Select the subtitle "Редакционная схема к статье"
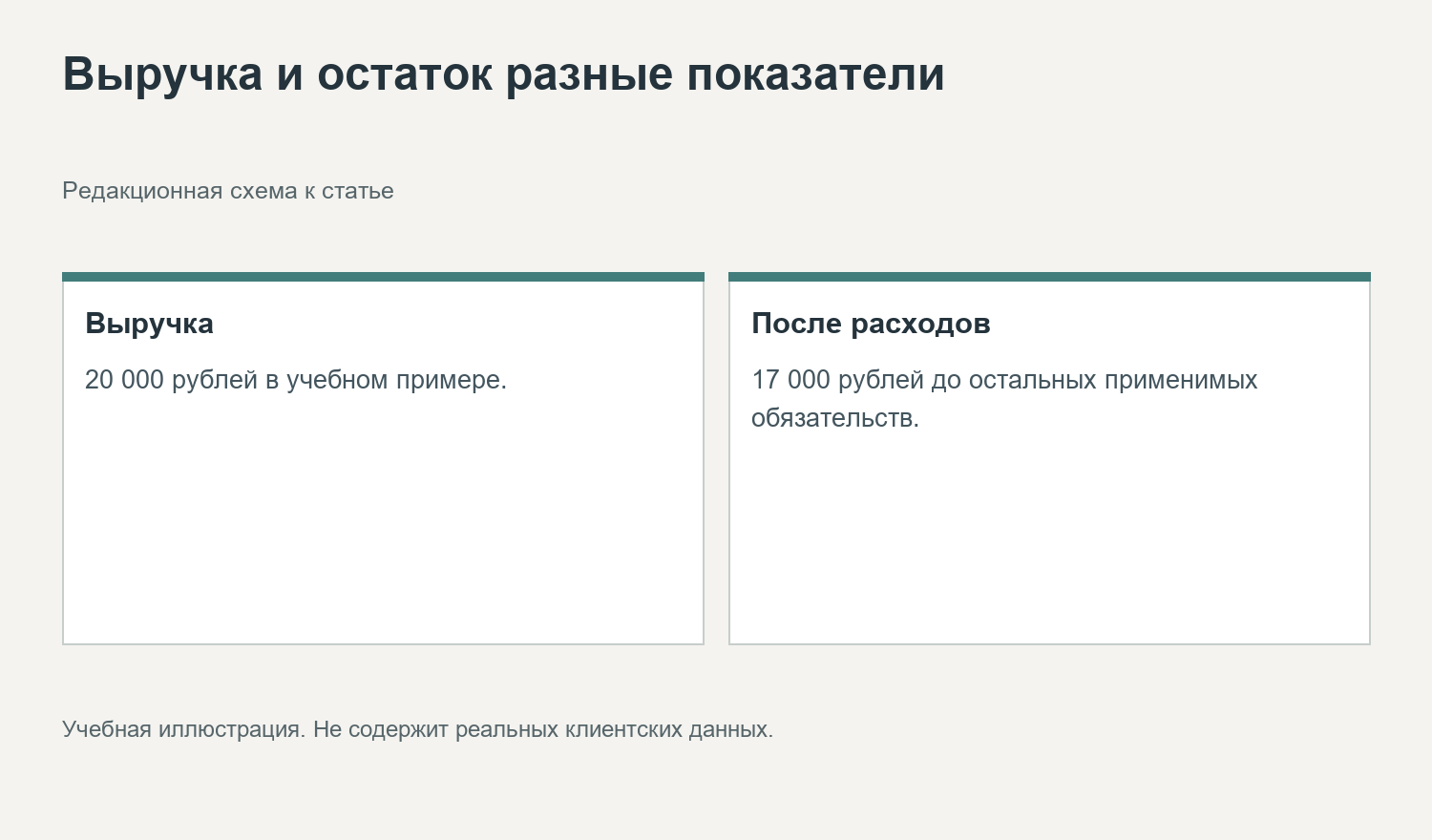1432x840 pixels. [x=228, y=191]
